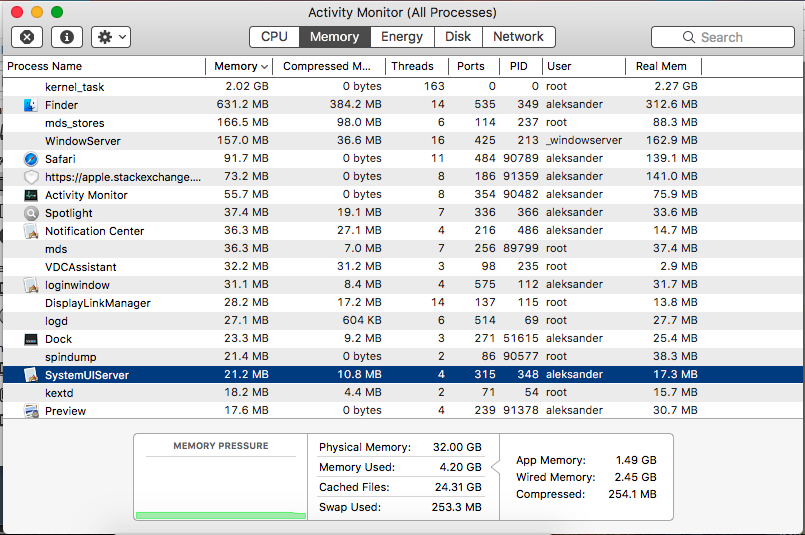Click the Memory Pressure graph
This screenshot has width=805, height=535.
(x=221, y=488)
